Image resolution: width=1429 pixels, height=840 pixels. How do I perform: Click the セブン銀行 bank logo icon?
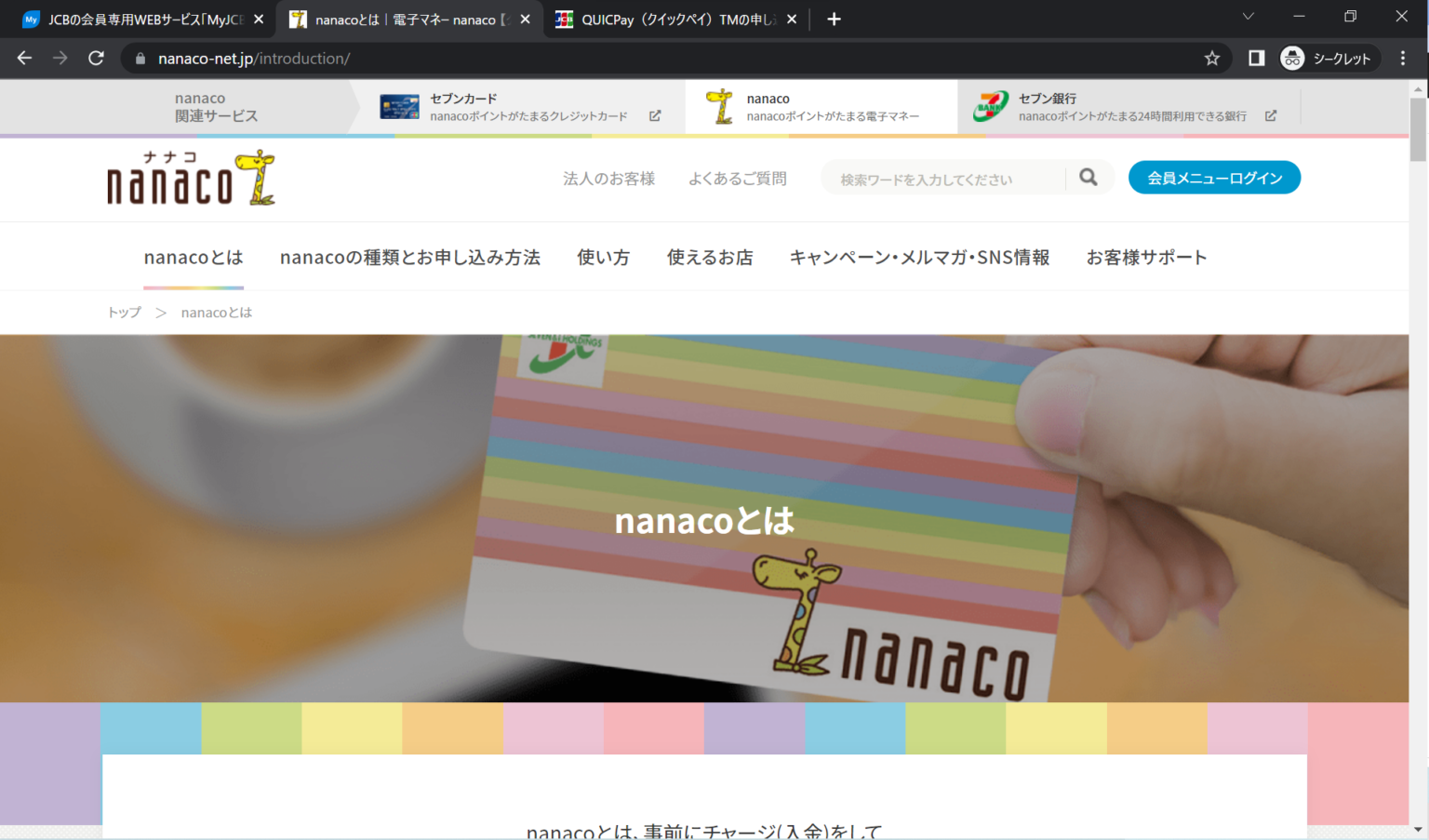pos(991,106)
